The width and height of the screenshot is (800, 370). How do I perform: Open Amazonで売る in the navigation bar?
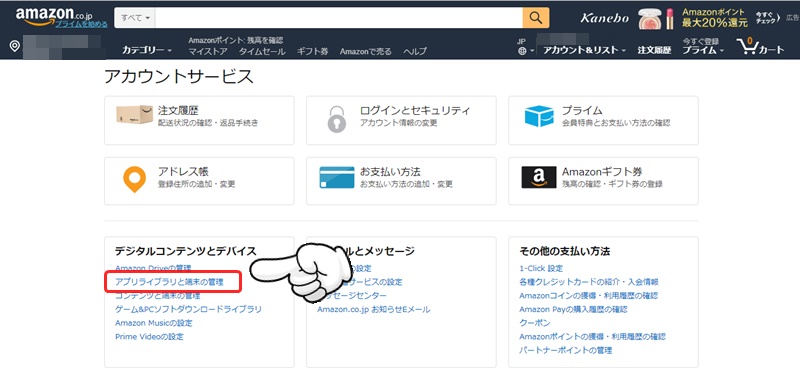[365, 51]
